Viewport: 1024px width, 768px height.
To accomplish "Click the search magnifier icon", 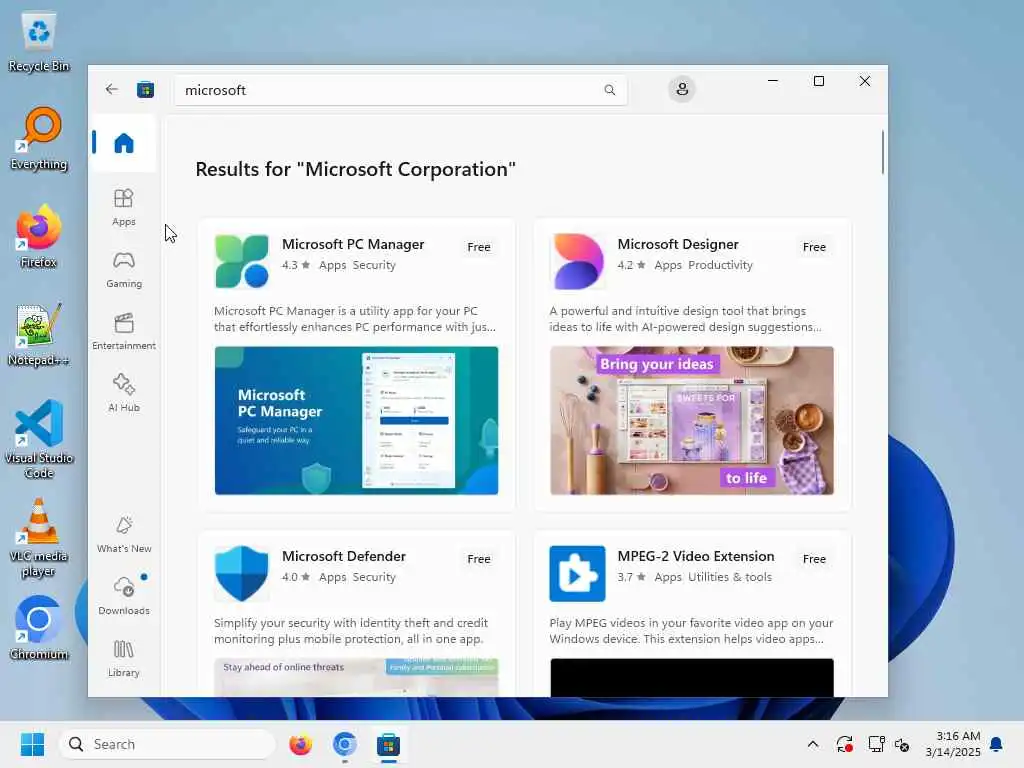I will (609, 90).
